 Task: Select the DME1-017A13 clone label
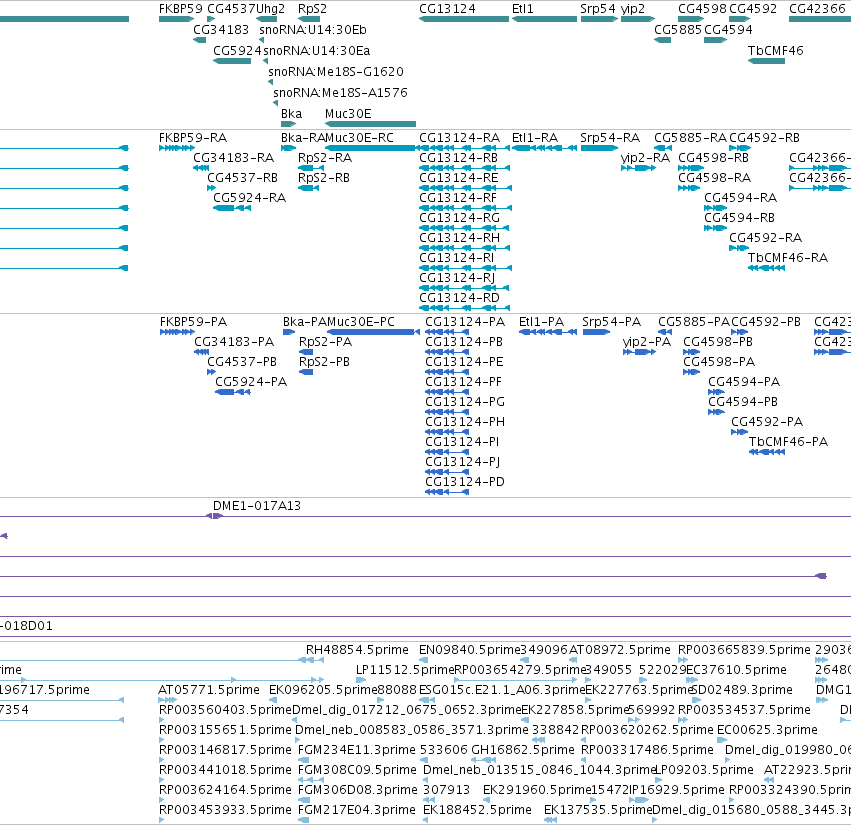pyautogui.click(x=257, y=506)
